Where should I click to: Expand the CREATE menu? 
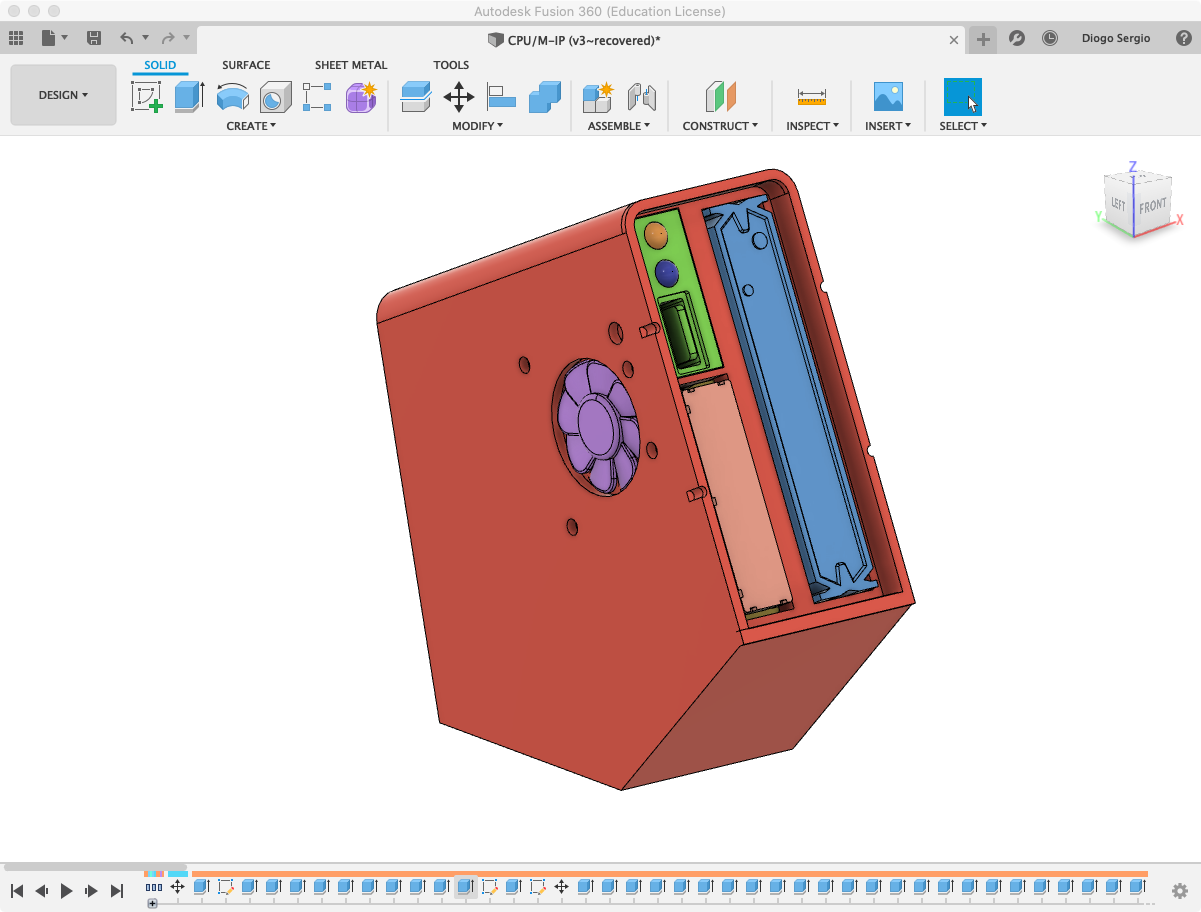click(x=251, y=126)
